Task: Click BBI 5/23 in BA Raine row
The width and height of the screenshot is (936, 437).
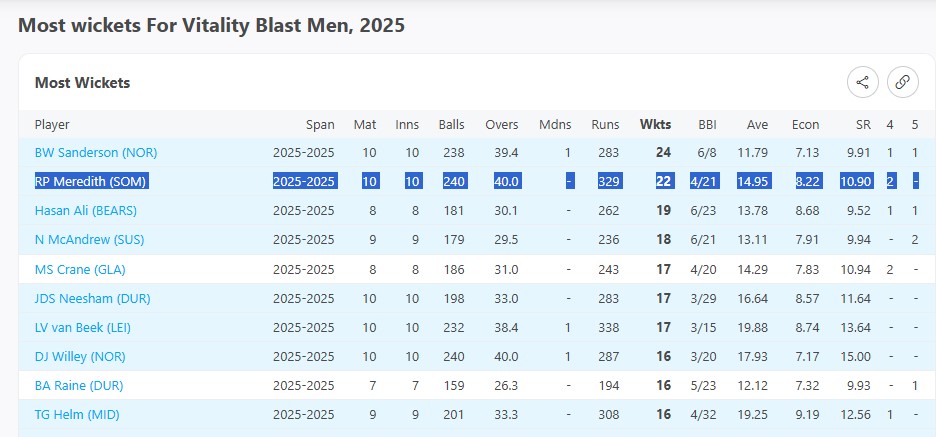Action: coord(703,386)
